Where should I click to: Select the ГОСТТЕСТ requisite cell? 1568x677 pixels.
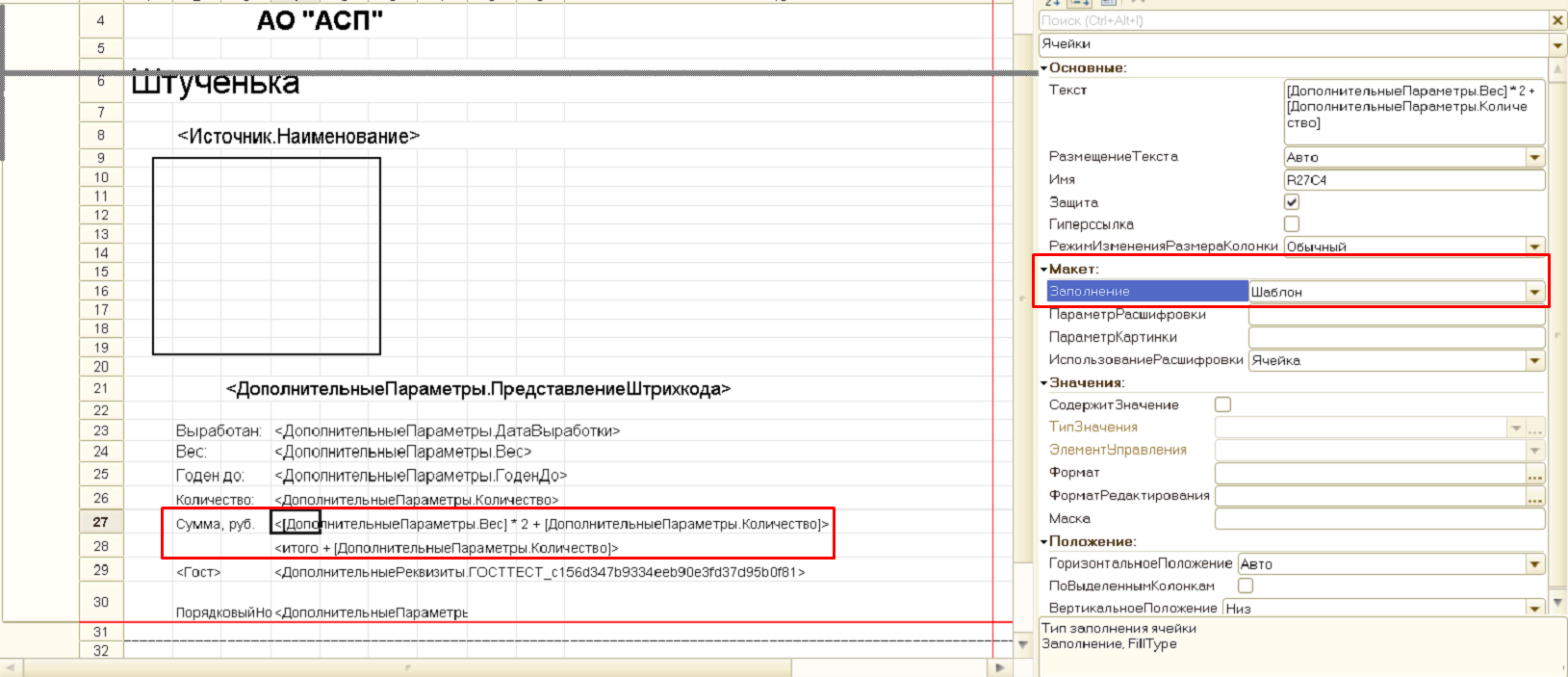540,572
